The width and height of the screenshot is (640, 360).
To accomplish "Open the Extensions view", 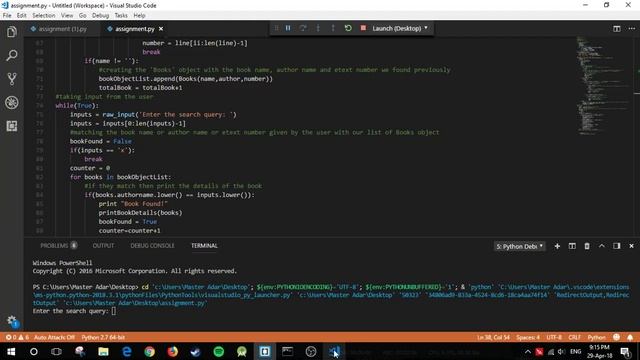I will 12,126.
